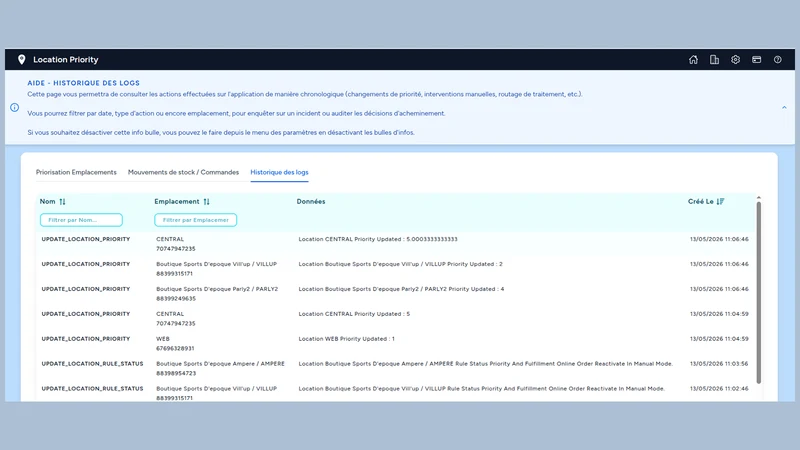Viewport: 800px width, 450px height.
Task: Open the settings gear icon
Action: pos(735,60)
